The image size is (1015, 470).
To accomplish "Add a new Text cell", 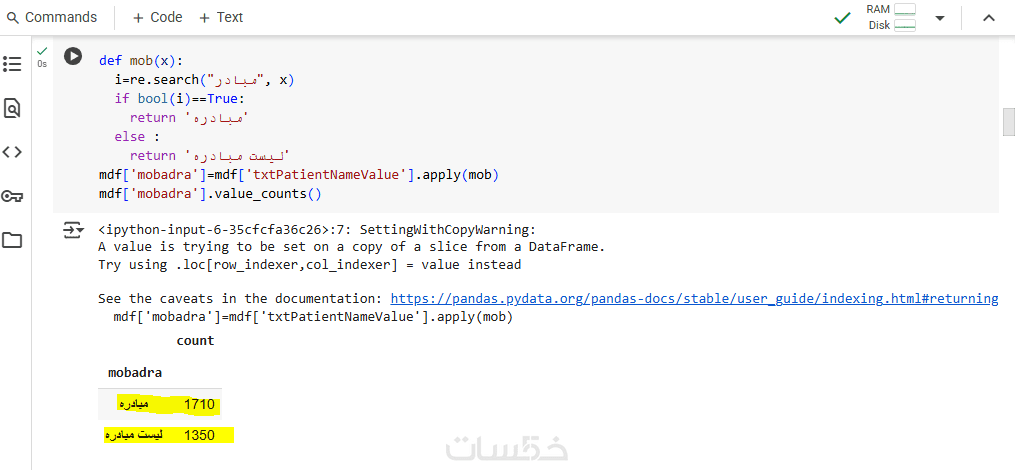I will (221, 17).
